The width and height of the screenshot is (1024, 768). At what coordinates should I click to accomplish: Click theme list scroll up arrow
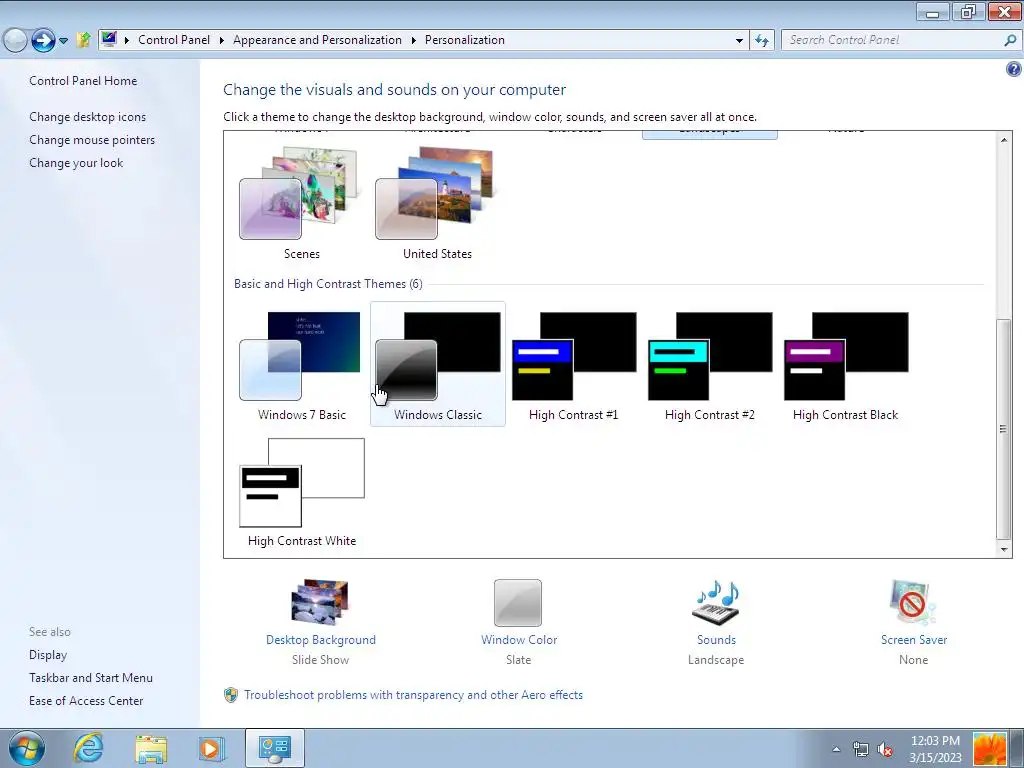point(1004,139)
